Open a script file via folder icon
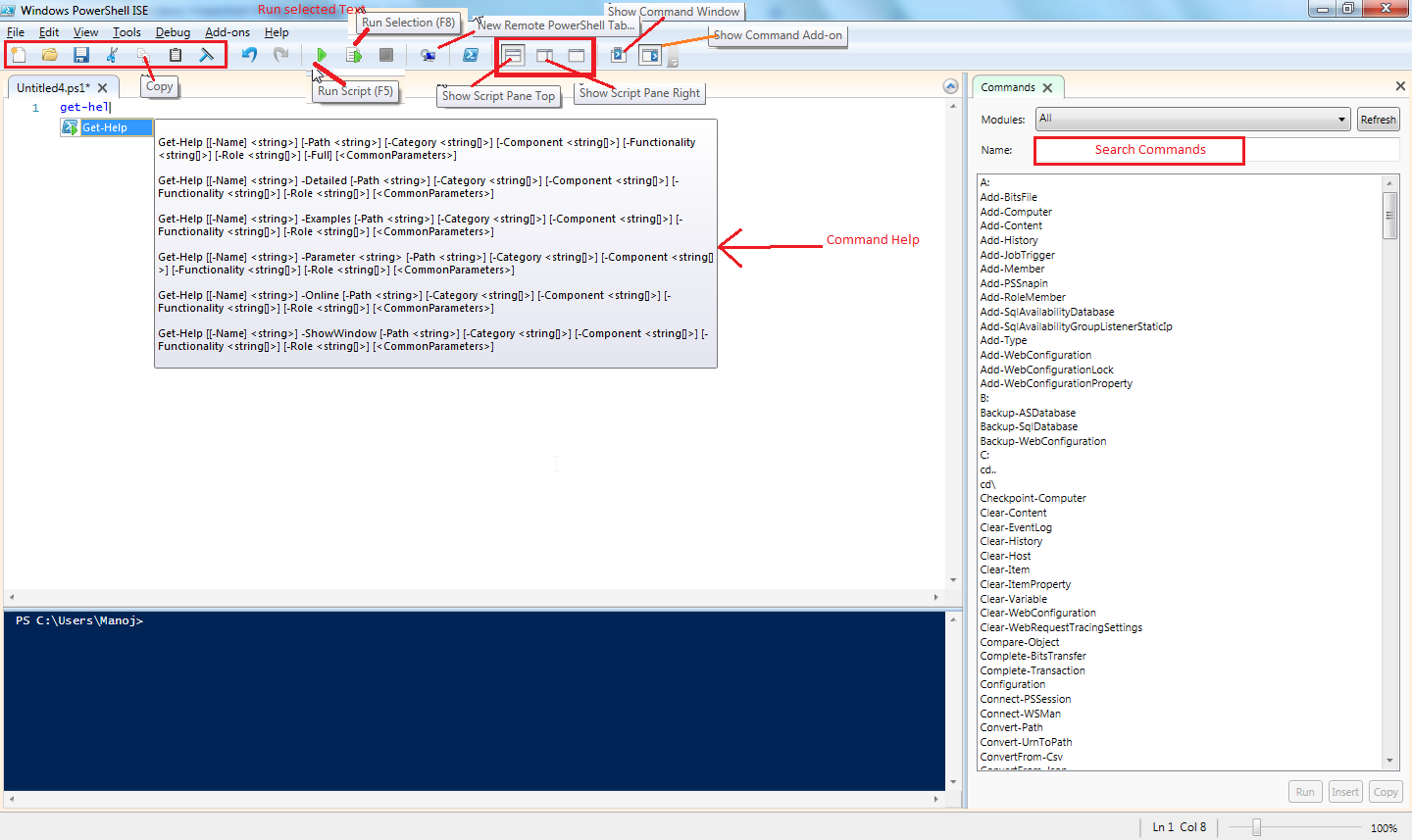This screenshot has height=840, width=1412. click(x=50, y=55)
